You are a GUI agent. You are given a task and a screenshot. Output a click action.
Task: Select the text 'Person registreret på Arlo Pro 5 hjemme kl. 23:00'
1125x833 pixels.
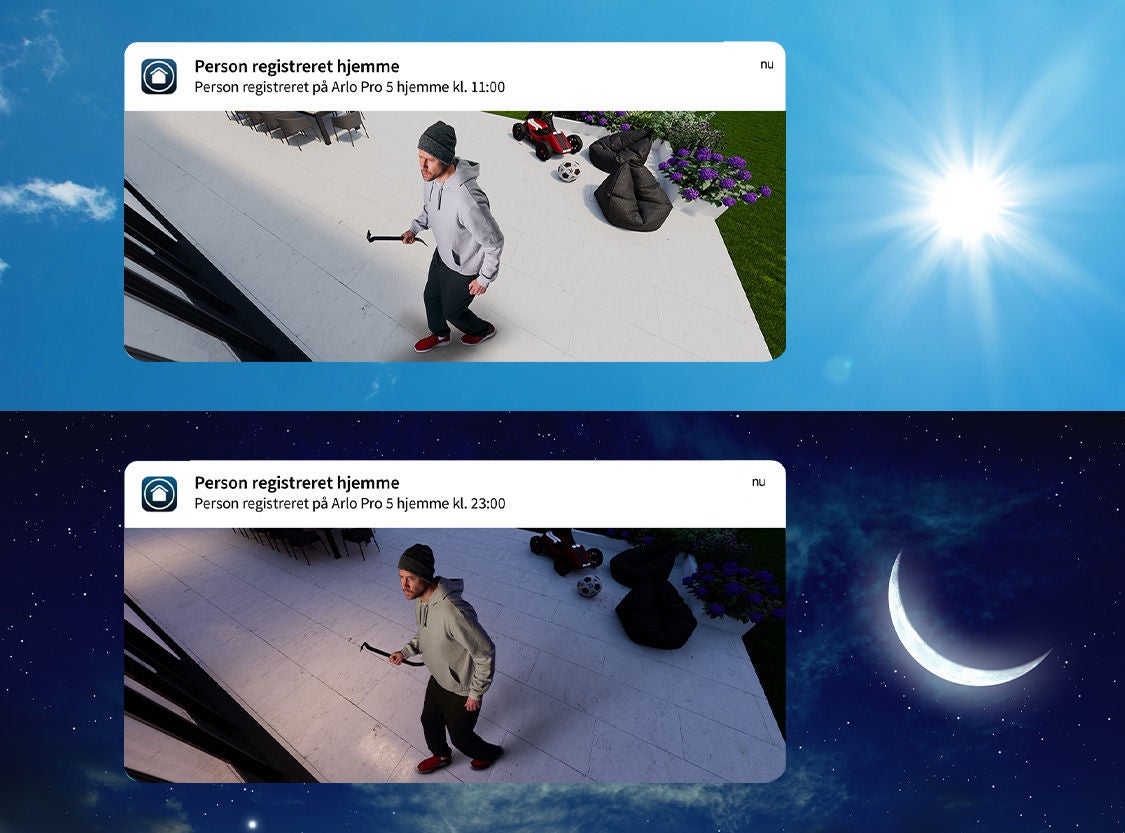click(349, 504)
